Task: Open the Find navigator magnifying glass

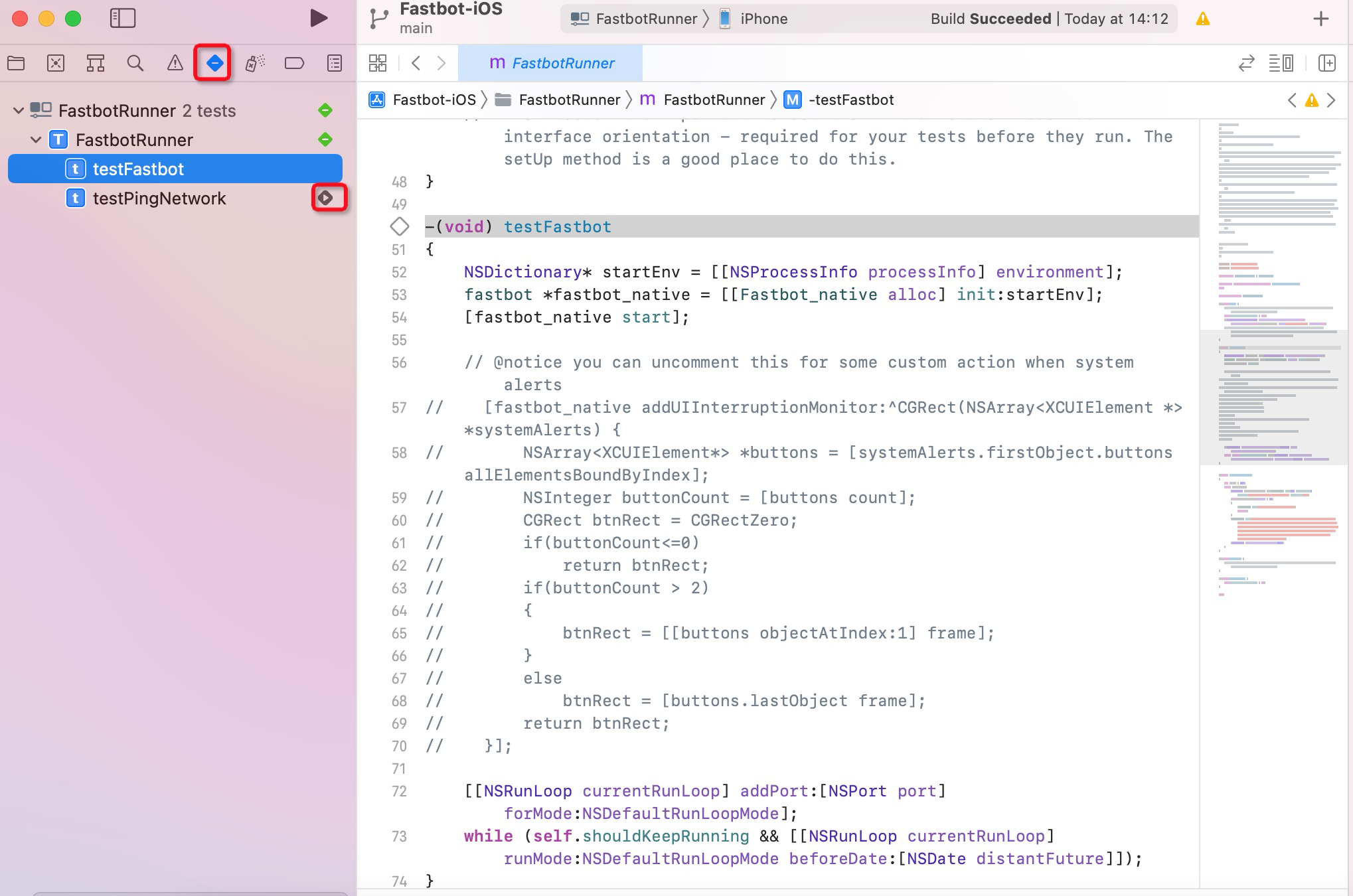Action: click(x=135, y=63)
